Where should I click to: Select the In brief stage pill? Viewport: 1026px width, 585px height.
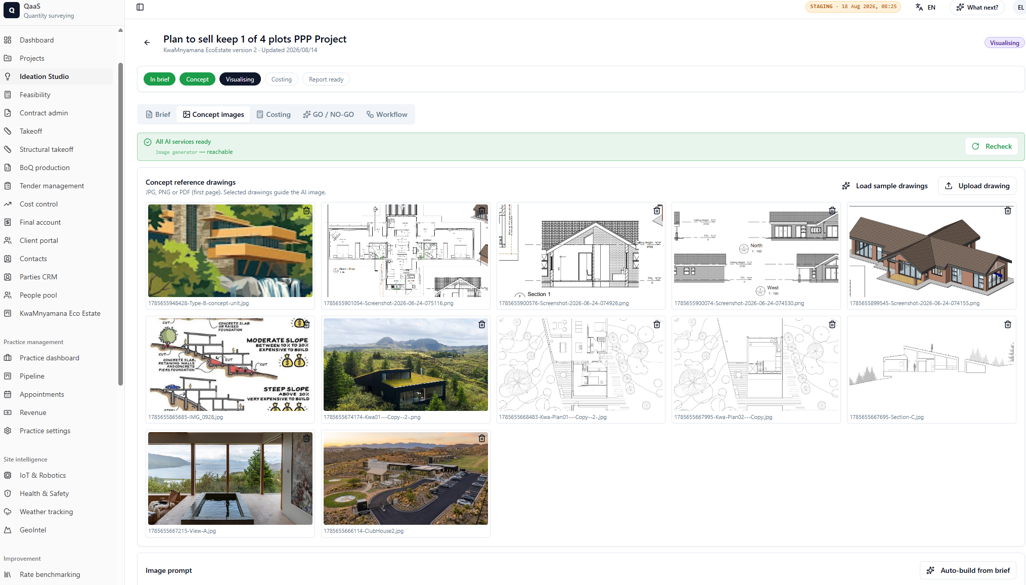point(159,79)
